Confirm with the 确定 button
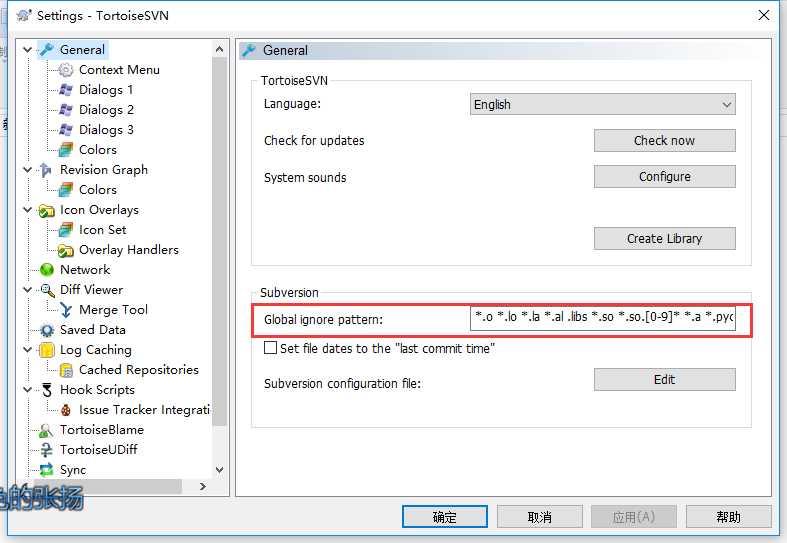The width and height of the screenshot is (787, 543). tap(445, 516)
